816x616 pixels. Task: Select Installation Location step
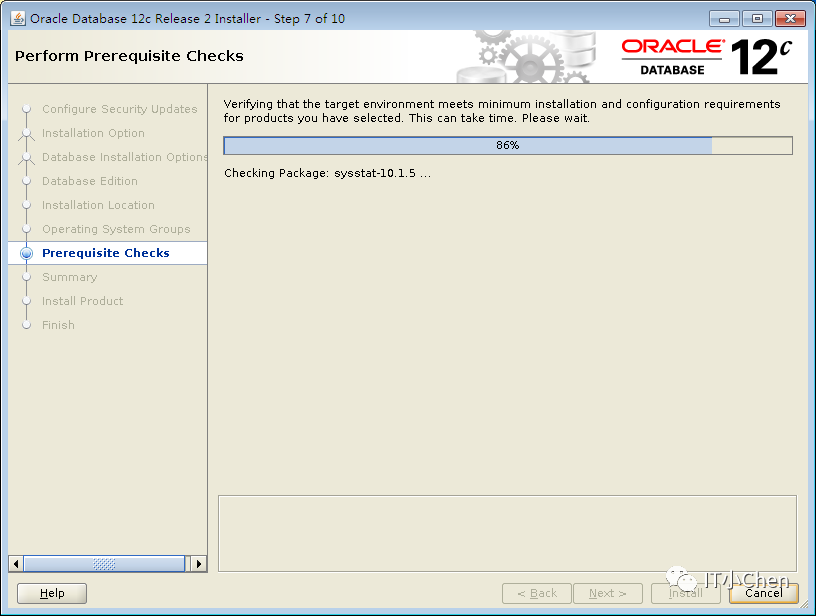98,205
